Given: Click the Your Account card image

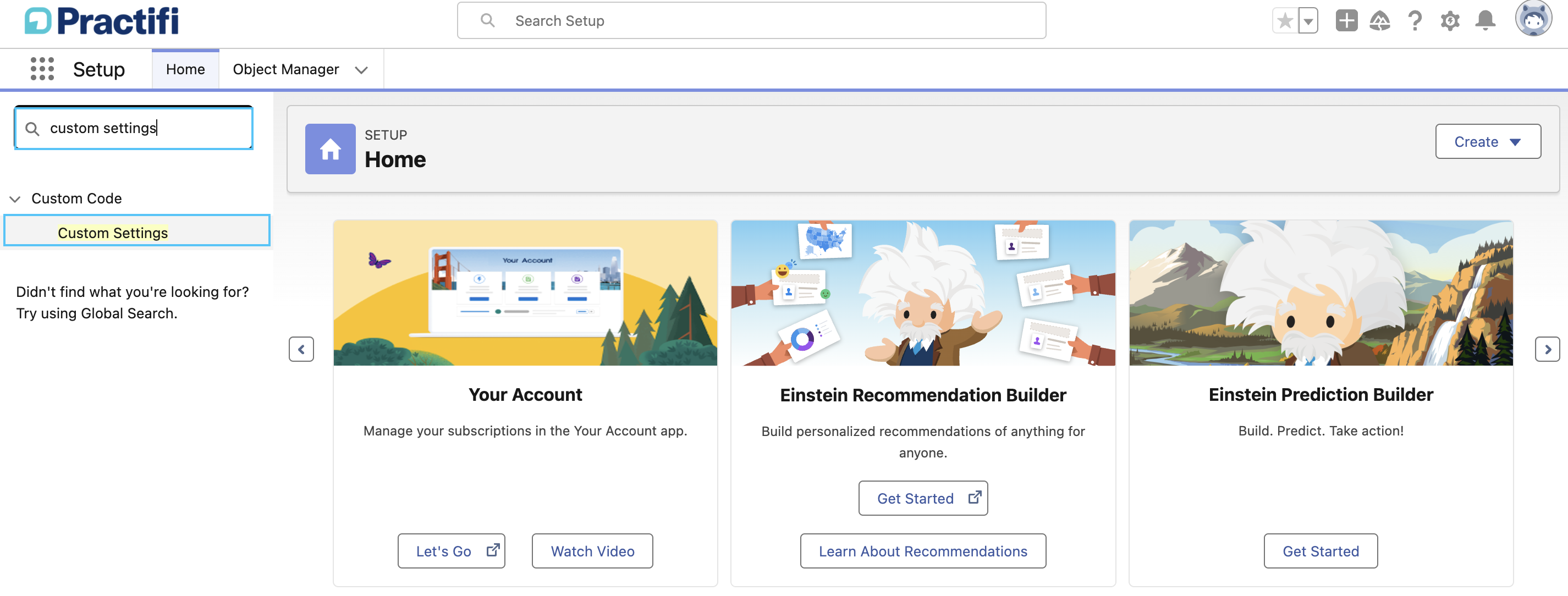Looking at the screenshot, I should (x=525, y=294).
